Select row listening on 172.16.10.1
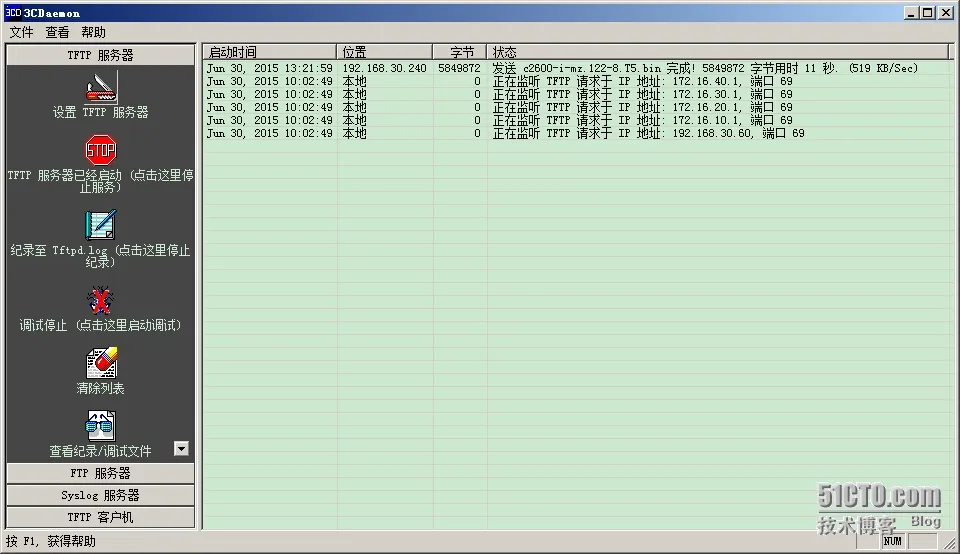The height and width of the screenshot is (554, 960). point(578,120)
